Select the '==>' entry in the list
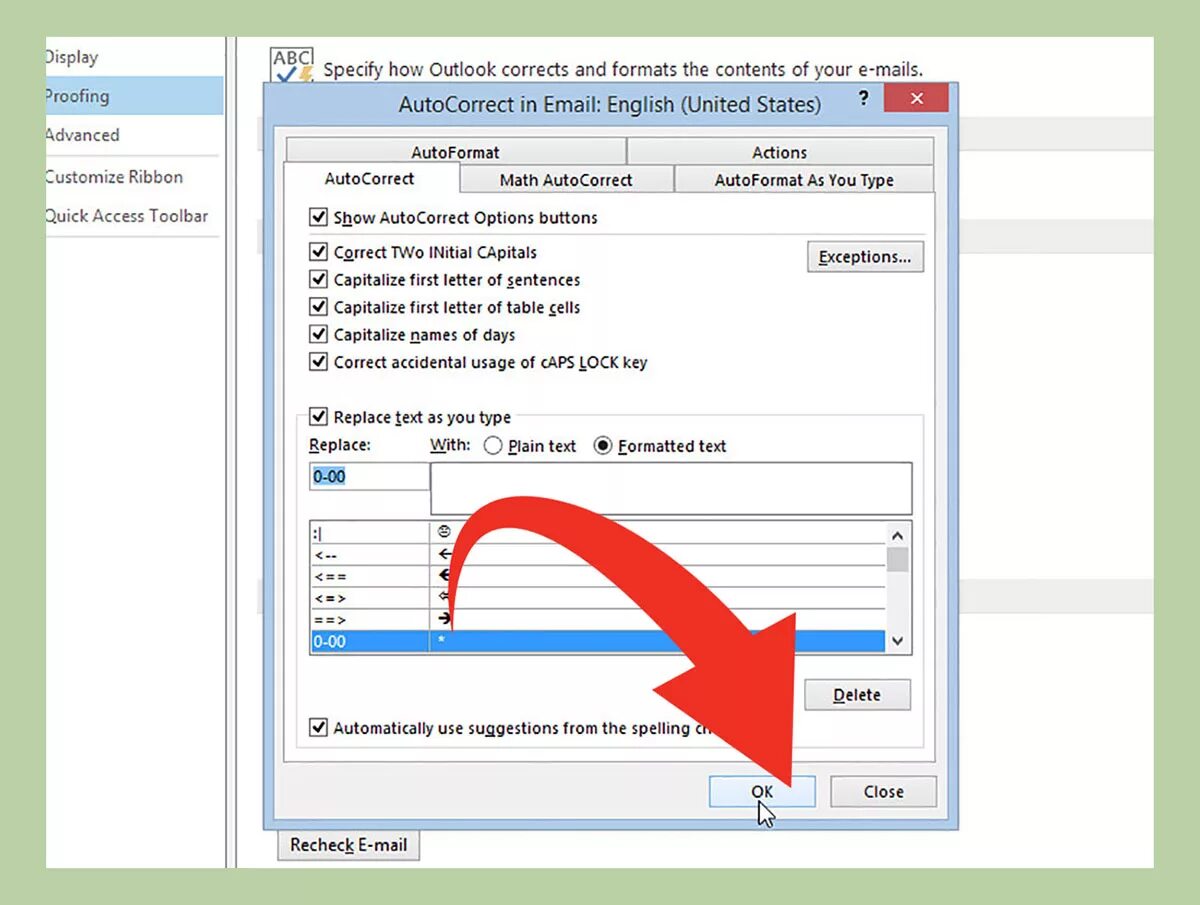The height and width of the screenshot is (905, 1200). pos(597,620)
